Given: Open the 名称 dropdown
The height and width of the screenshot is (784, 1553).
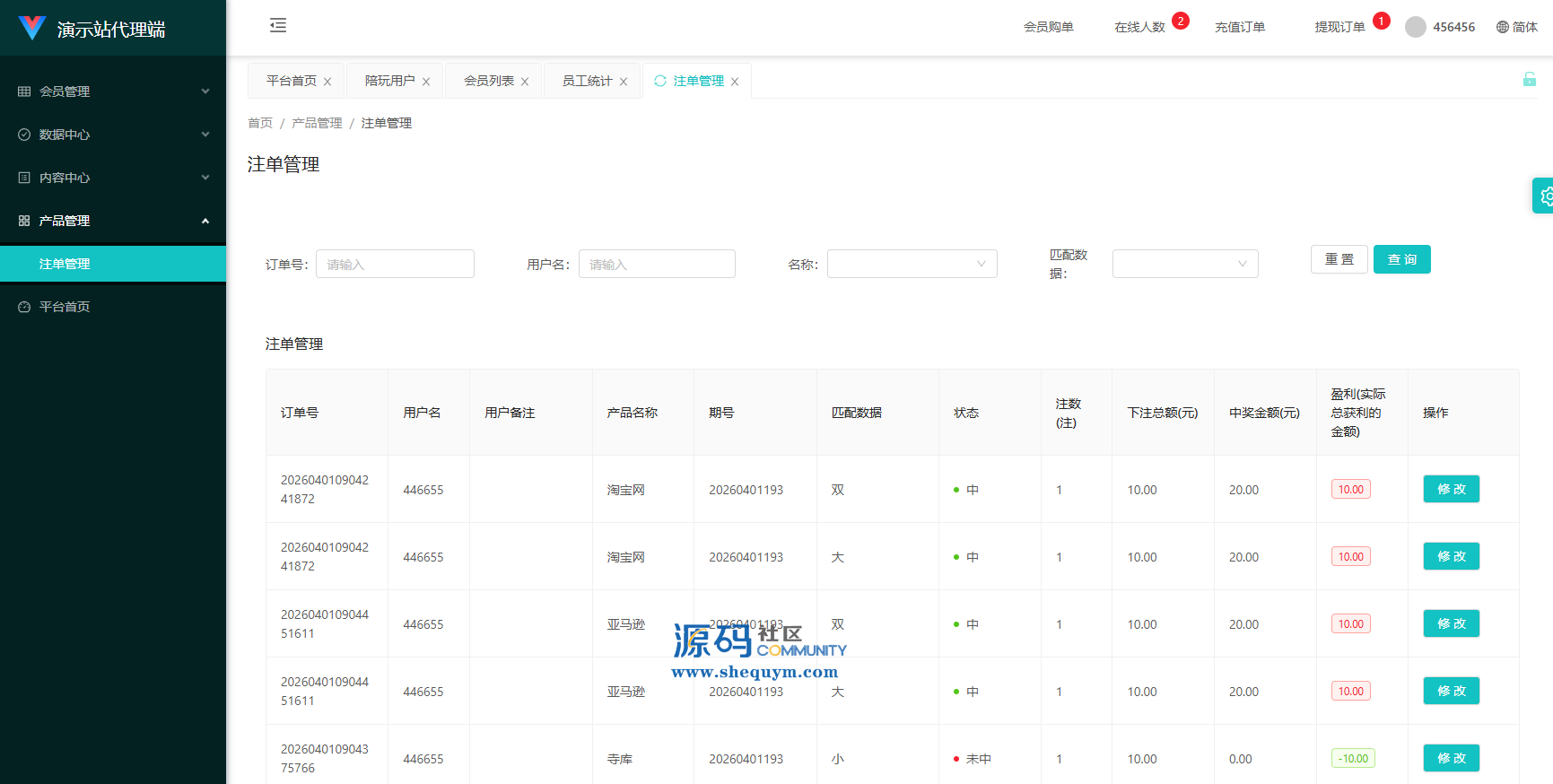Looking at the screenshot, I should (x=912, y=264).
